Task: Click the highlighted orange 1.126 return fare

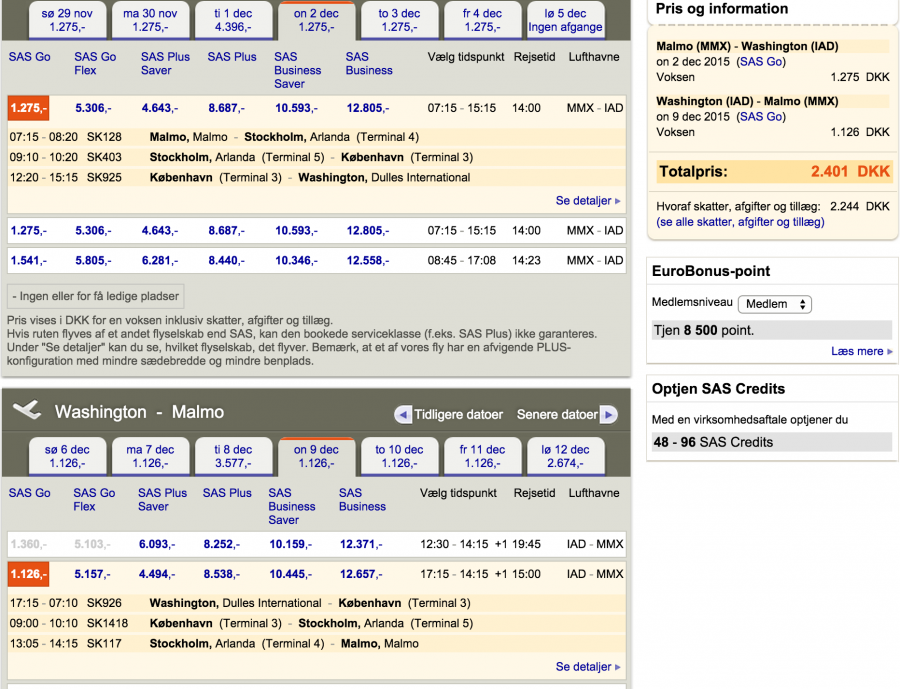Action: (28, 574)
